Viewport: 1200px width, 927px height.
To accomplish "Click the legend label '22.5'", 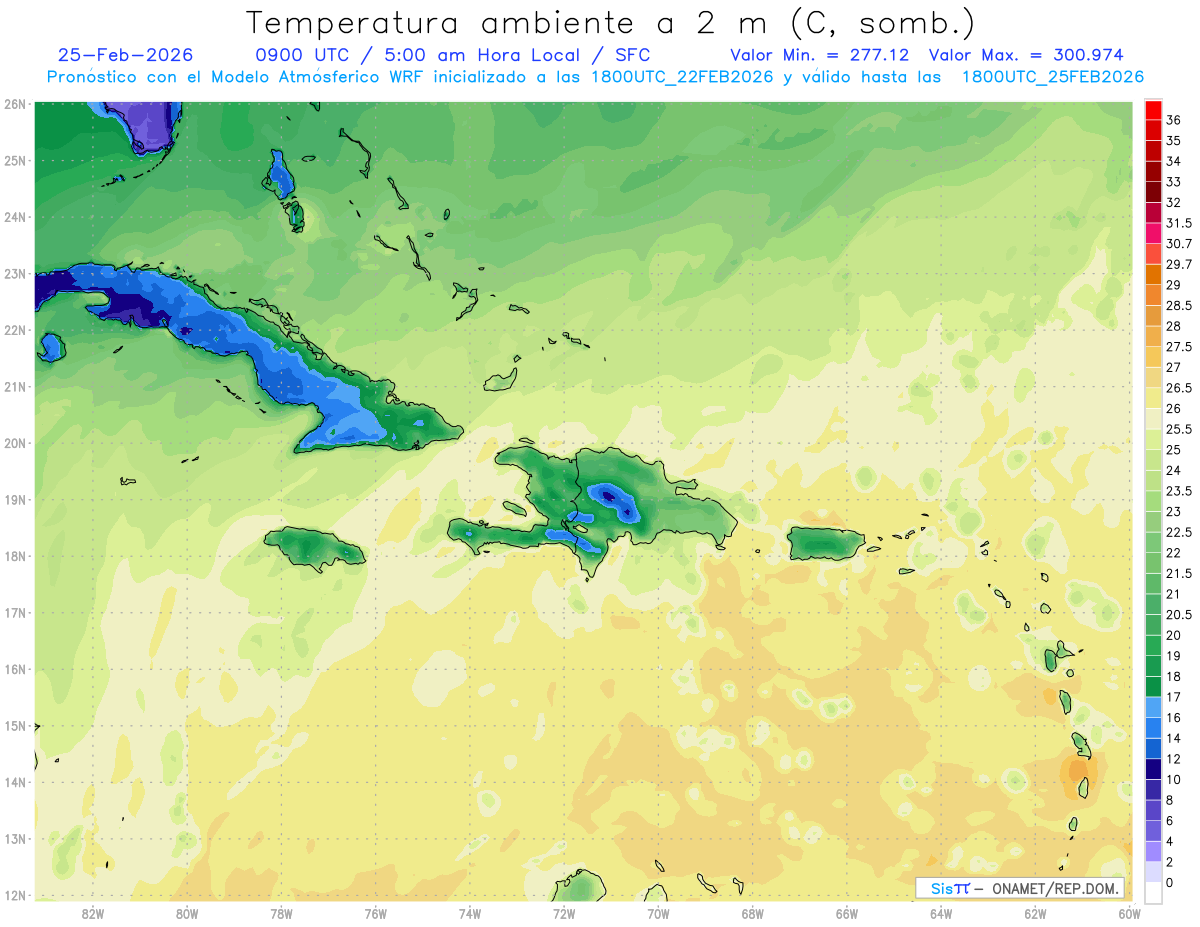I will pos(1179,532).
